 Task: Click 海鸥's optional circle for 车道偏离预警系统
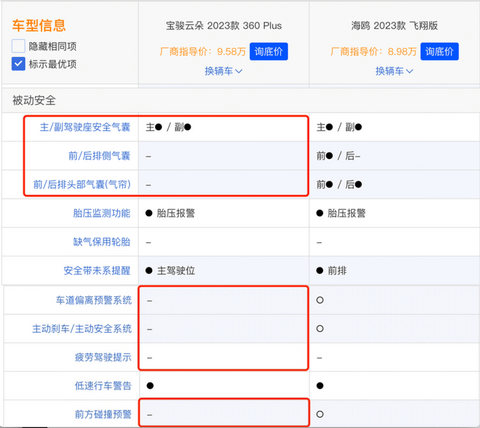tap(320, 300)
